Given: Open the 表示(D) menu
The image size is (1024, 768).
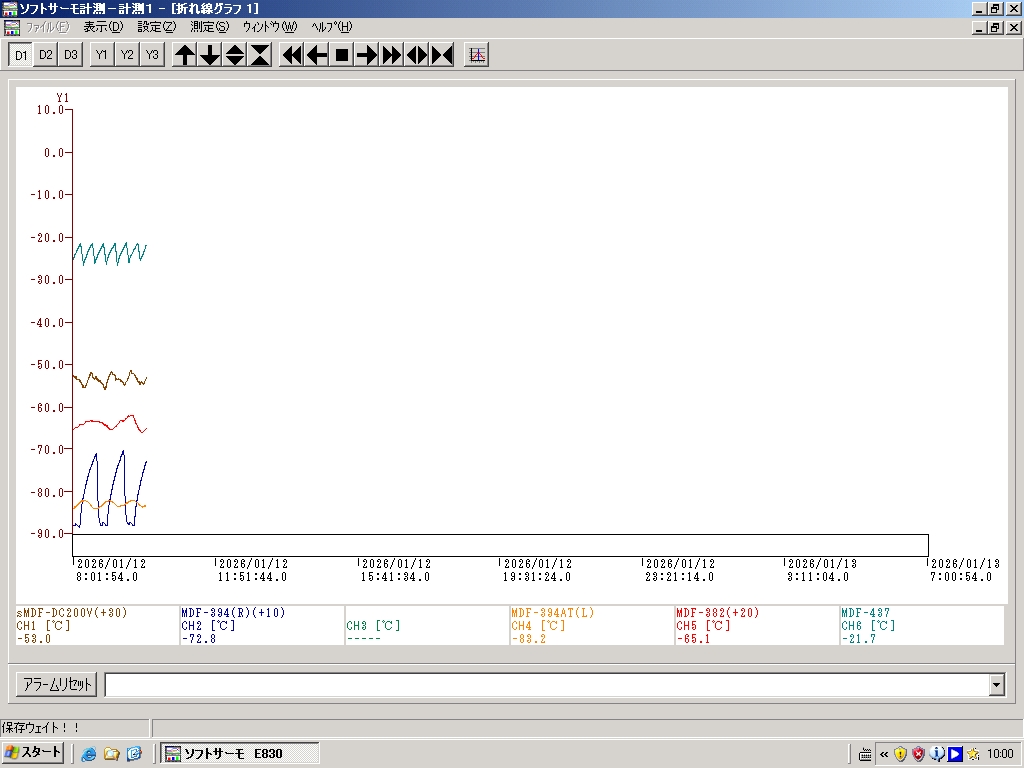Looking at the screenshot, I should pyautogui.click(x=103, y=27).
